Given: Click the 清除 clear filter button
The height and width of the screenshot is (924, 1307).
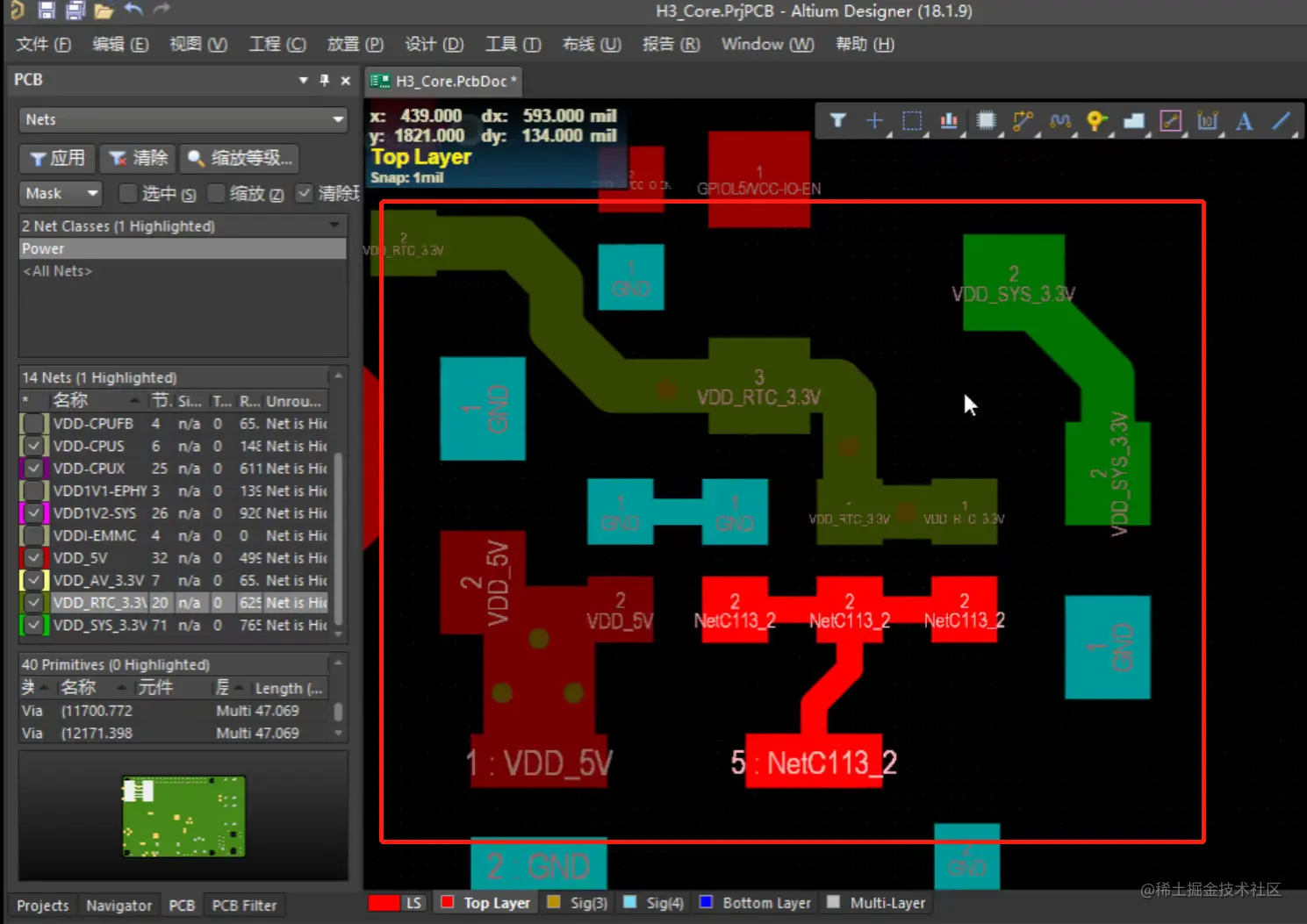Looking at the screenshot, I should click(138, 158).
